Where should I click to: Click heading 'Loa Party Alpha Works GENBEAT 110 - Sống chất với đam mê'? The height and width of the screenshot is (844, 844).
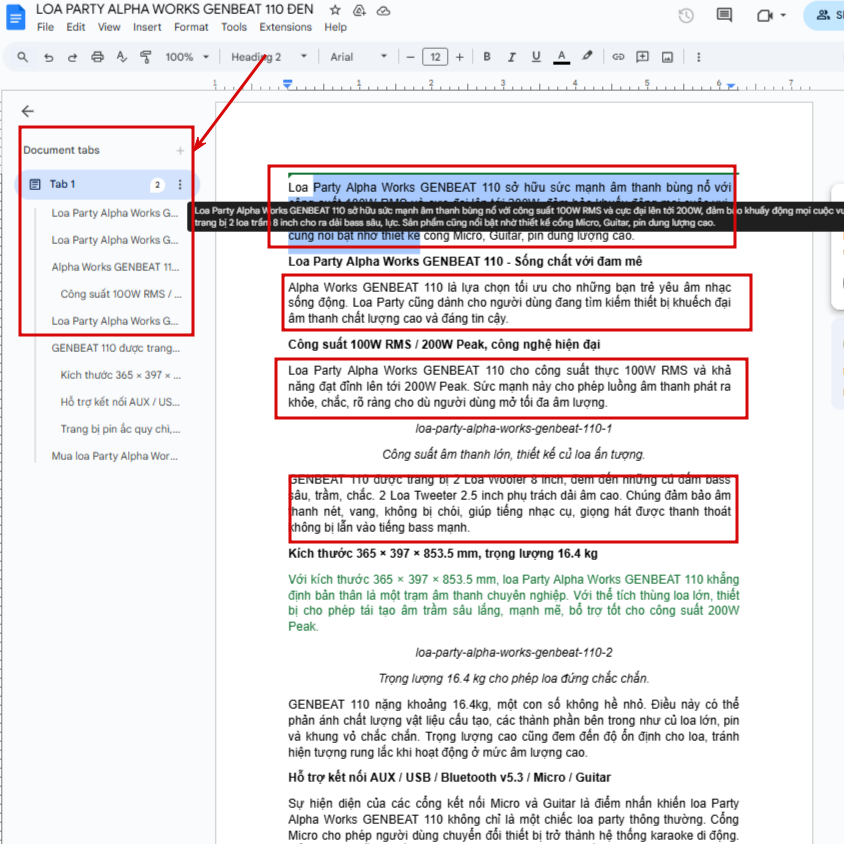pos(465,262)
